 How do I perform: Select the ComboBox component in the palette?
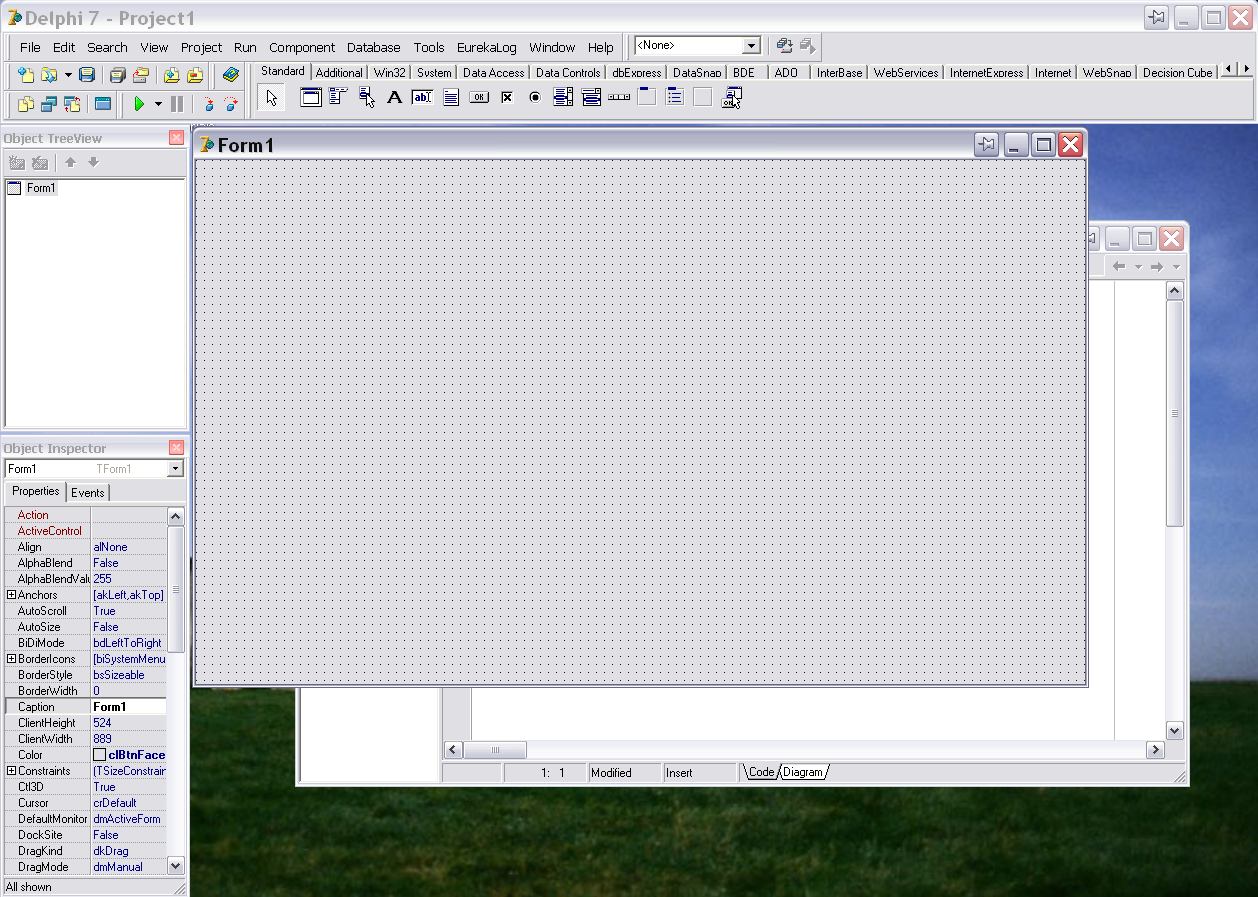point(591,97)
